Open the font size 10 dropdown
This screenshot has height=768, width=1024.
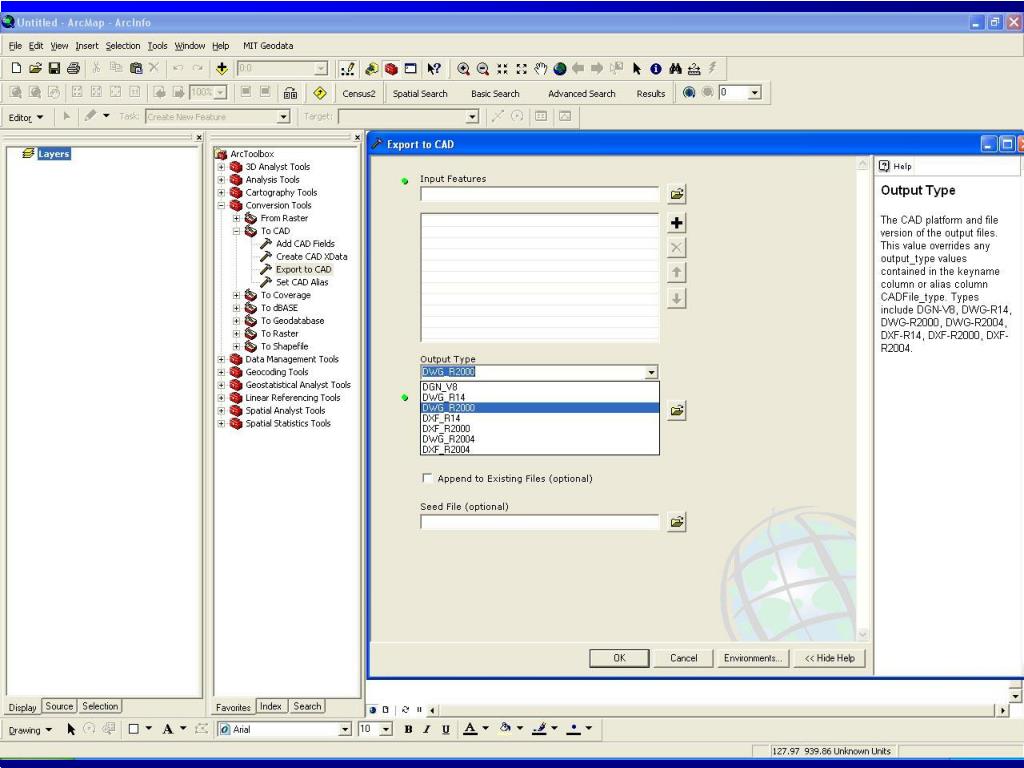click(386, 729)
